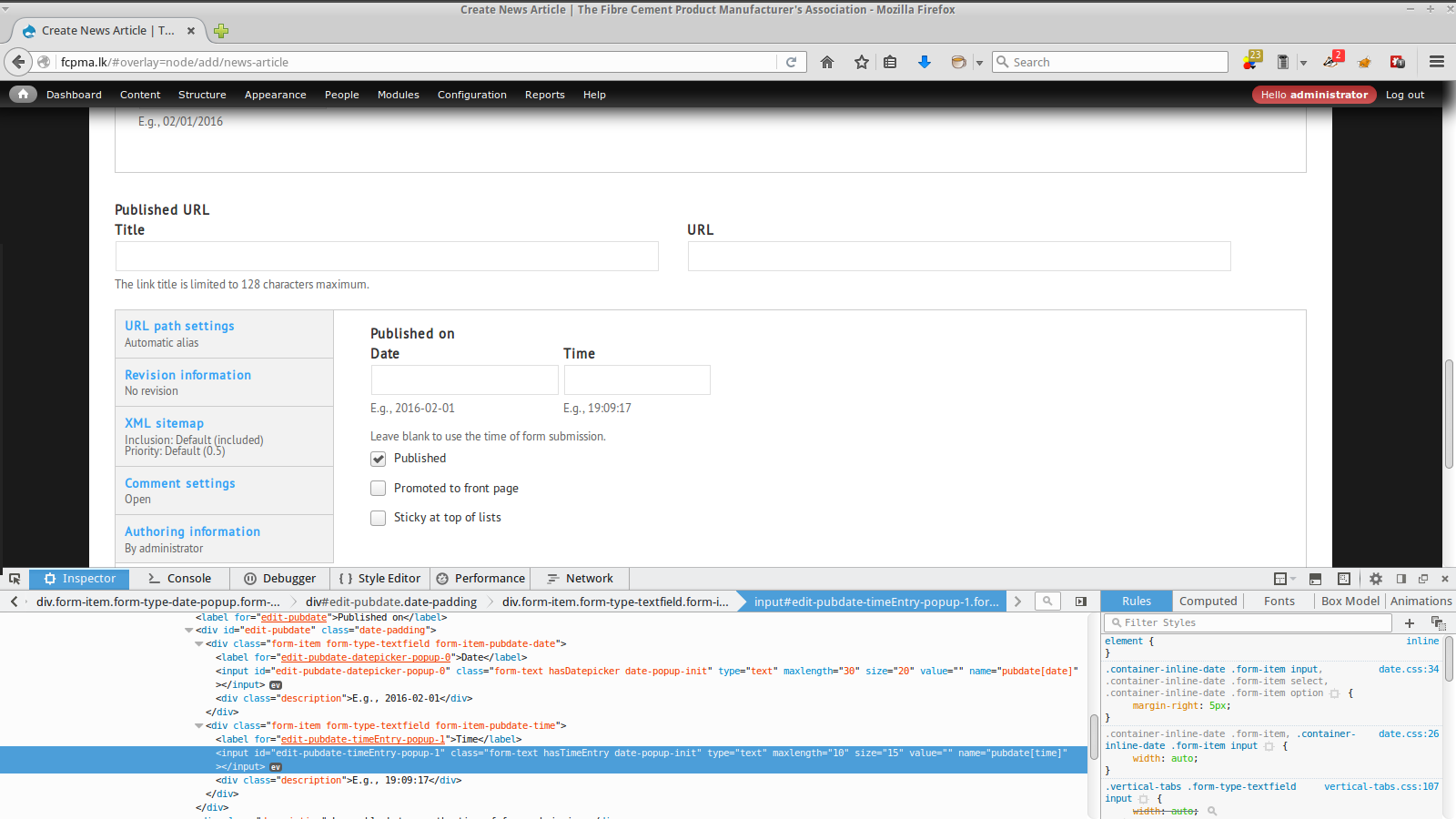Open the Dashboard admin menu item
Screen dimensions: 1456x819
point(74,95)
